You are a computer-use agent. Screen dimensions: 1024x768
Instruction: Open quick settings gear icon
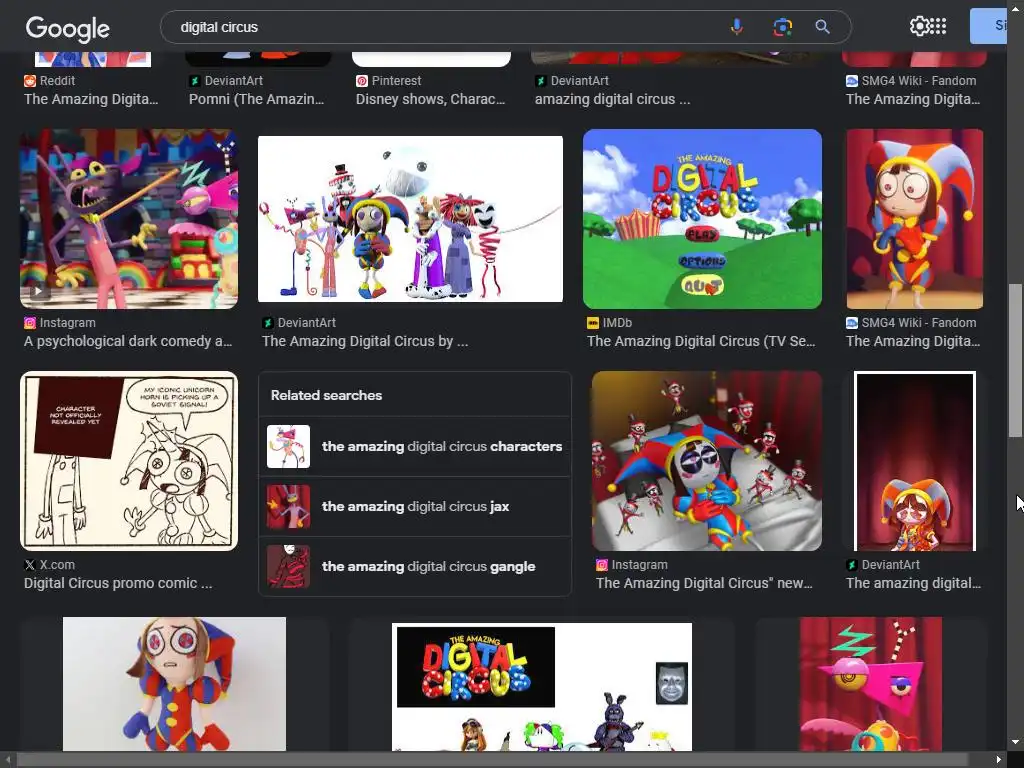coord(919,26)
